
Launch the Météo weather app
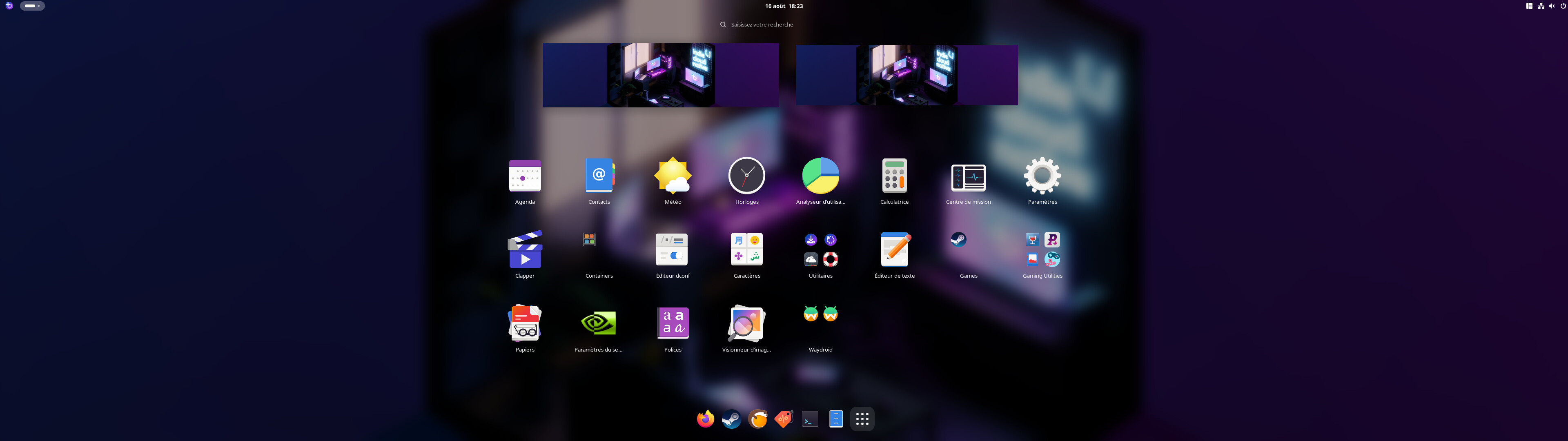coord(673,176)
